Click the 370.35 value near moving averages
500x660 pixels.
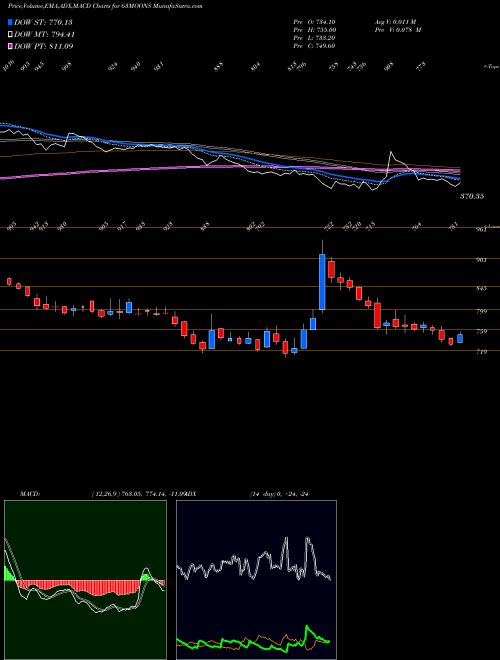click(x=472, y=196)
